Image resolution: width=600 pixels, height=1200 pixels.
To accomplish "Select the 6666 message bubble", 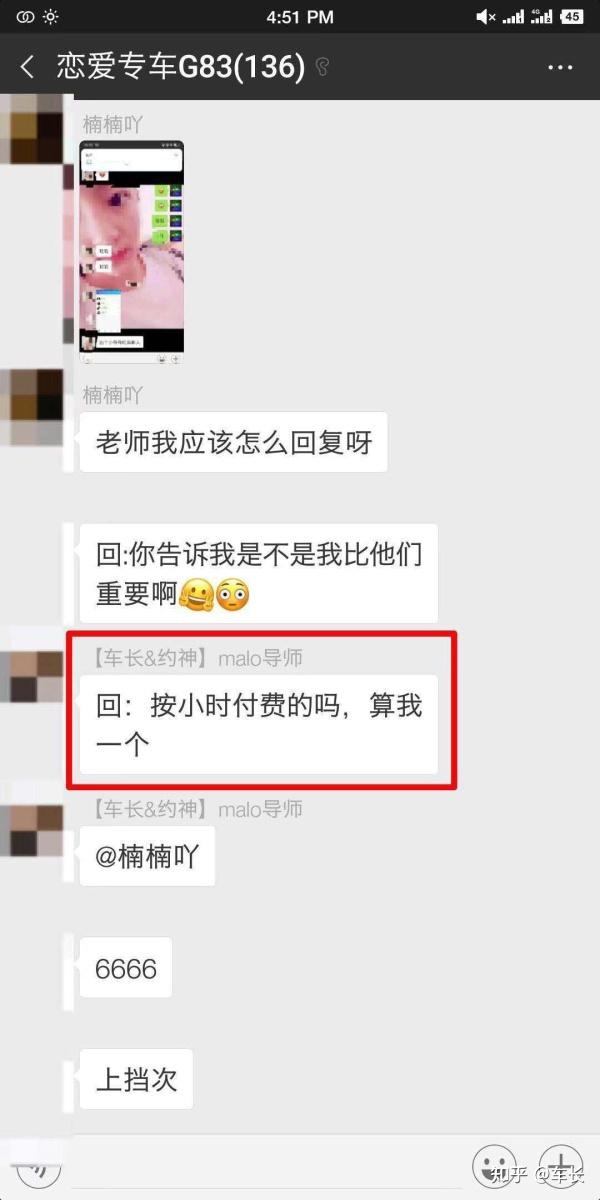I will [x=126, y=967].
